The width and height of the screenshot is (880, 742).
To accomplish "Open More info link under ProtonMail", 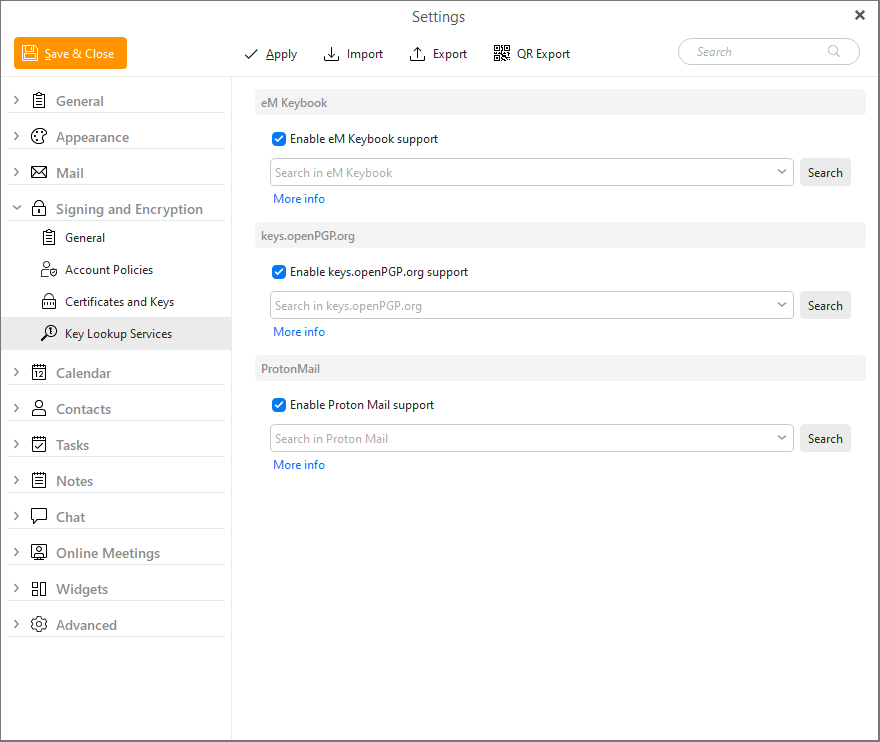I will [x=299, y=465].
